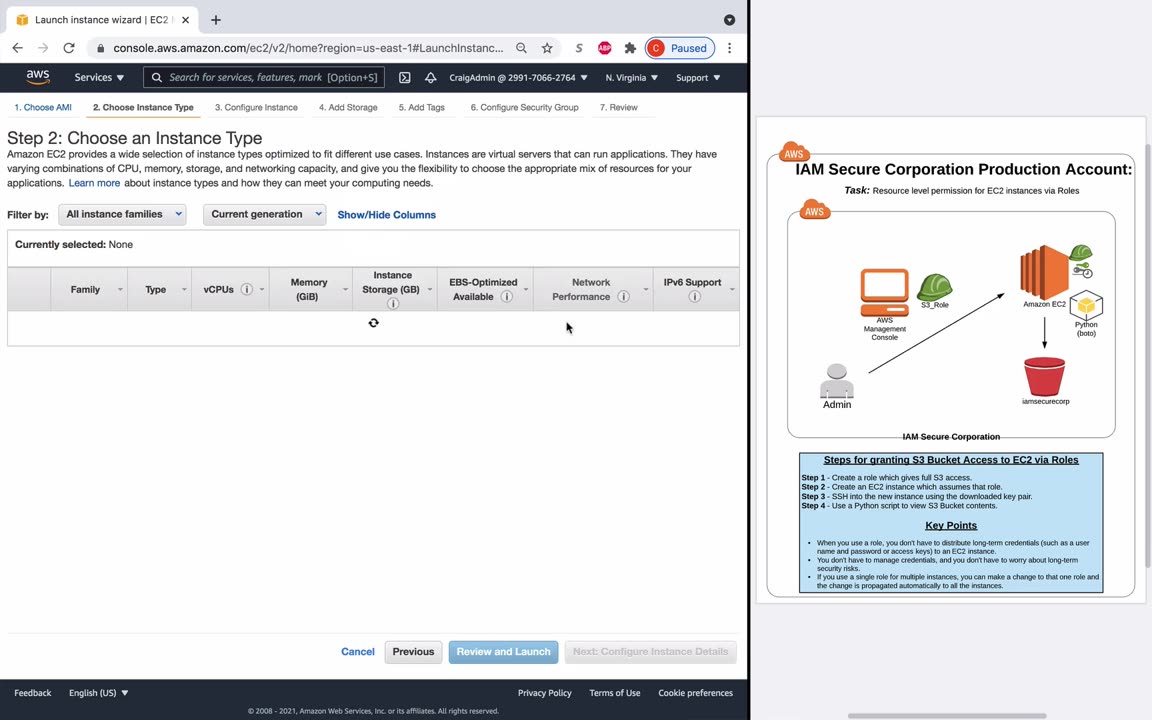The height and width of the screenshot is (720, 1152).
Task: Click the Previous button
Action: tap(413, 652)
